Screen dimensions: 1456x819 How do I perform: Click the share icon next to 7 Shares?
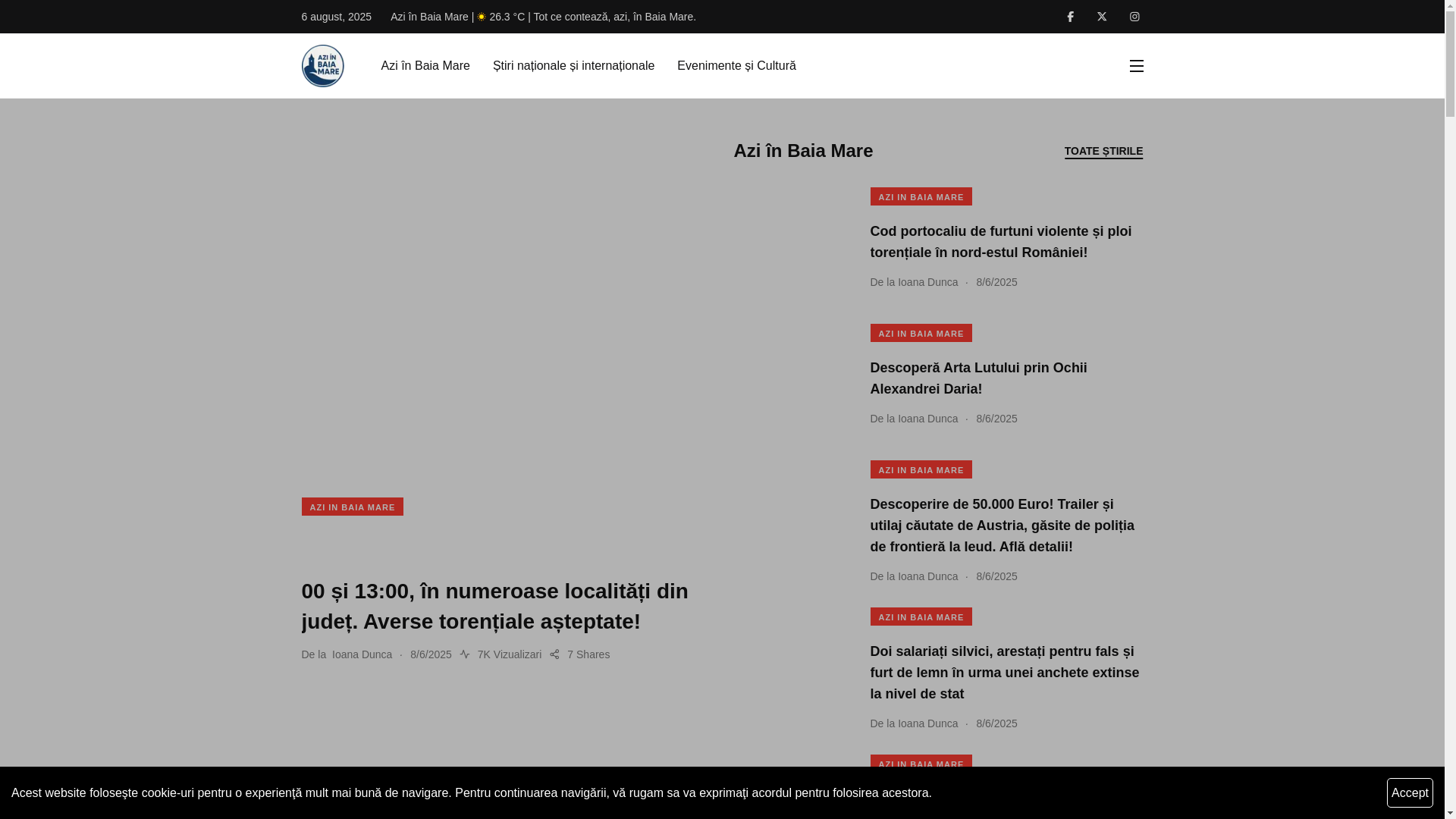554,654
